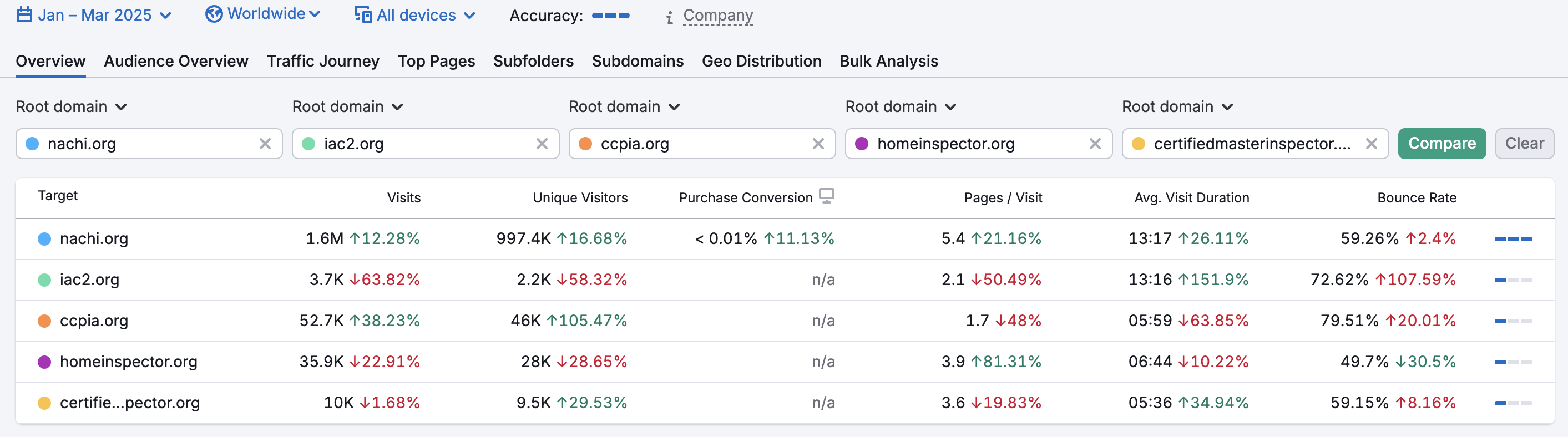1568x437 pixels.
Task: Click the 06:44 visit duration for homeinspector.org
Action: point(1150,362)
